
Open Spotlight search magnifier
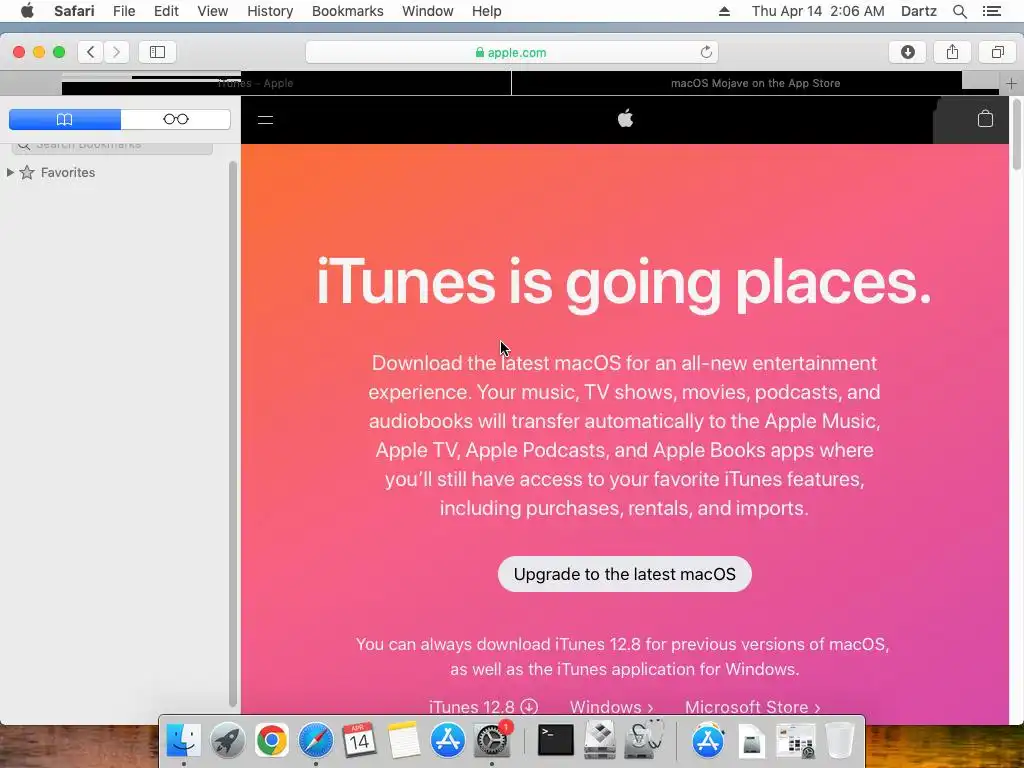click(x=959, y=11)
